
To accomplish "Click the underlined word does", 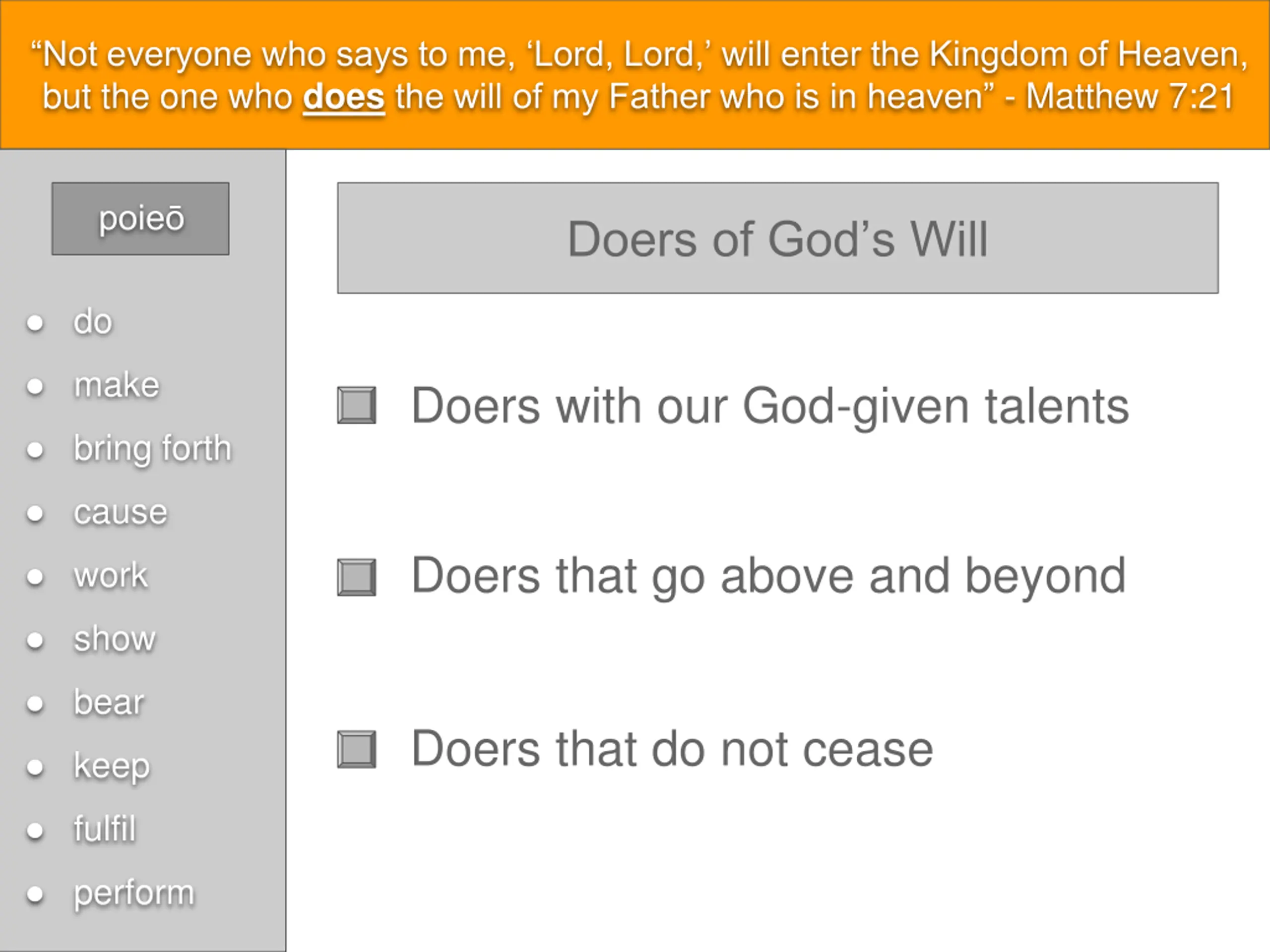I will coord(344,96).
